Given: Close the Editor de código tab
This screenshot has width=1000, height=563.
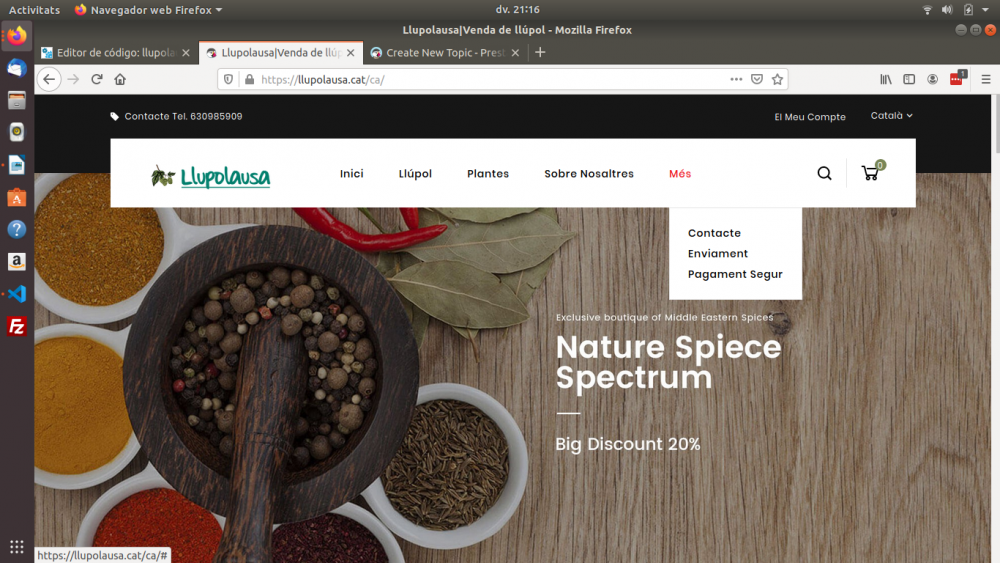Looking at the screenshot, I should (186, 53).
